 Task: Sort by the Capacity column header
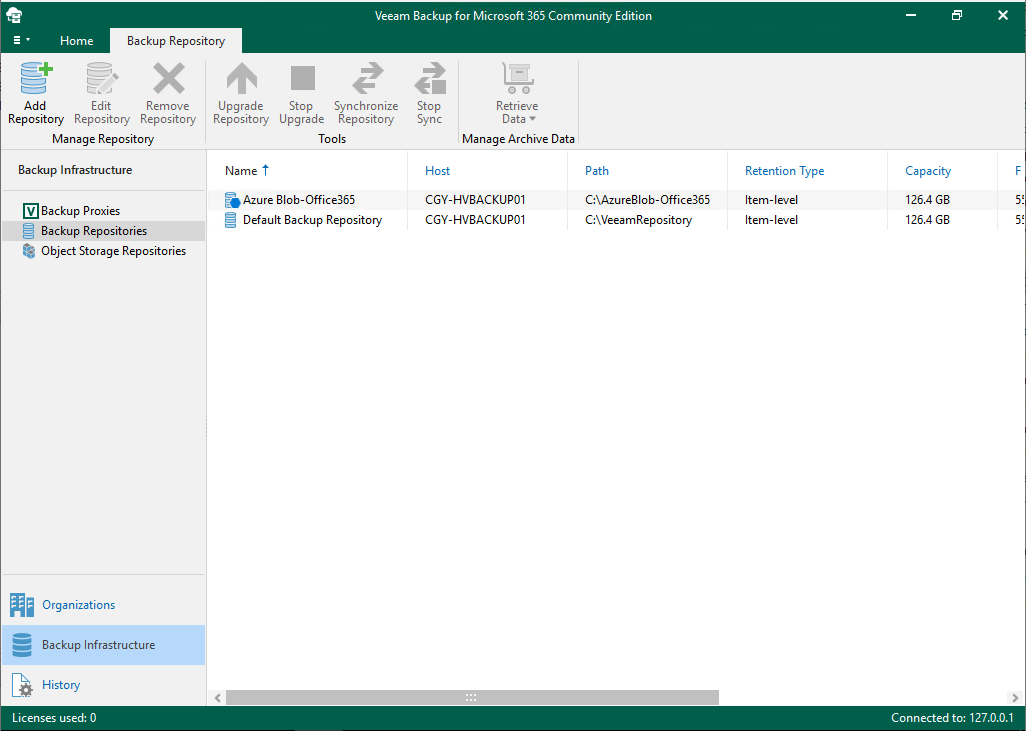pos(928,171)
